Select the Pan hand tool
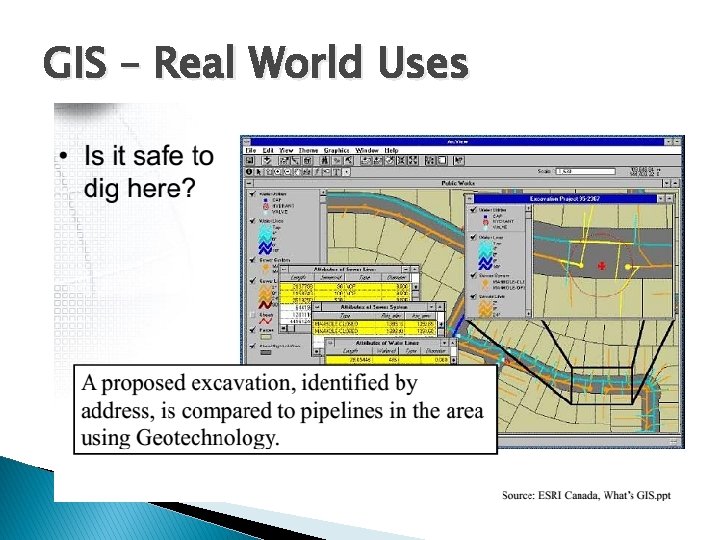This screenshot has height=540, width=720. [298, 172]
